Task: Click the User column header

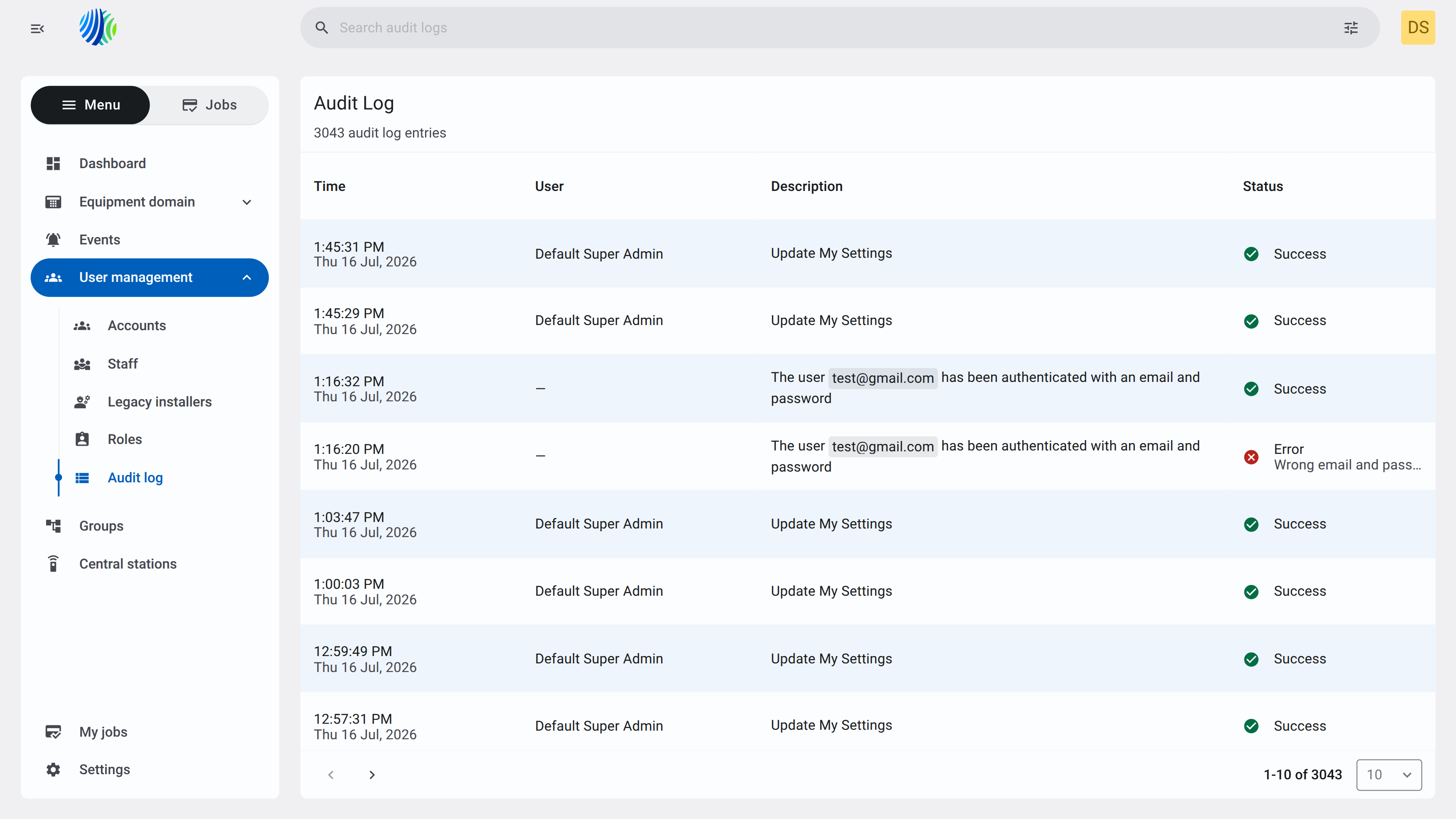Action: click(550, 187)
